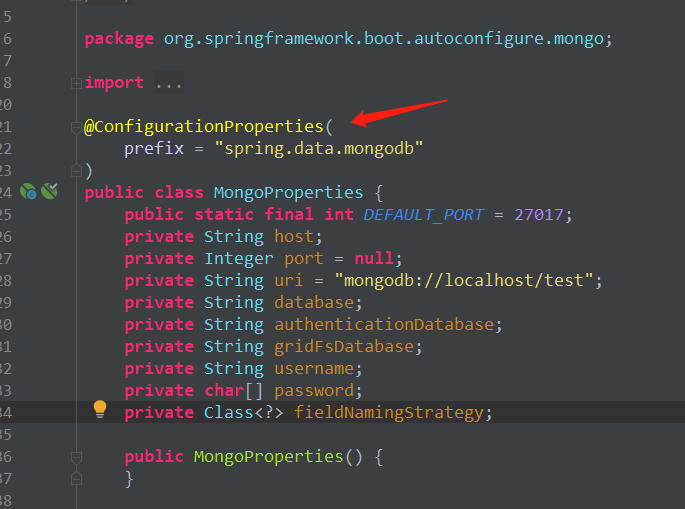Click the null value on the port line
Screen dimensions: 685x509
[x=374, y=258]
